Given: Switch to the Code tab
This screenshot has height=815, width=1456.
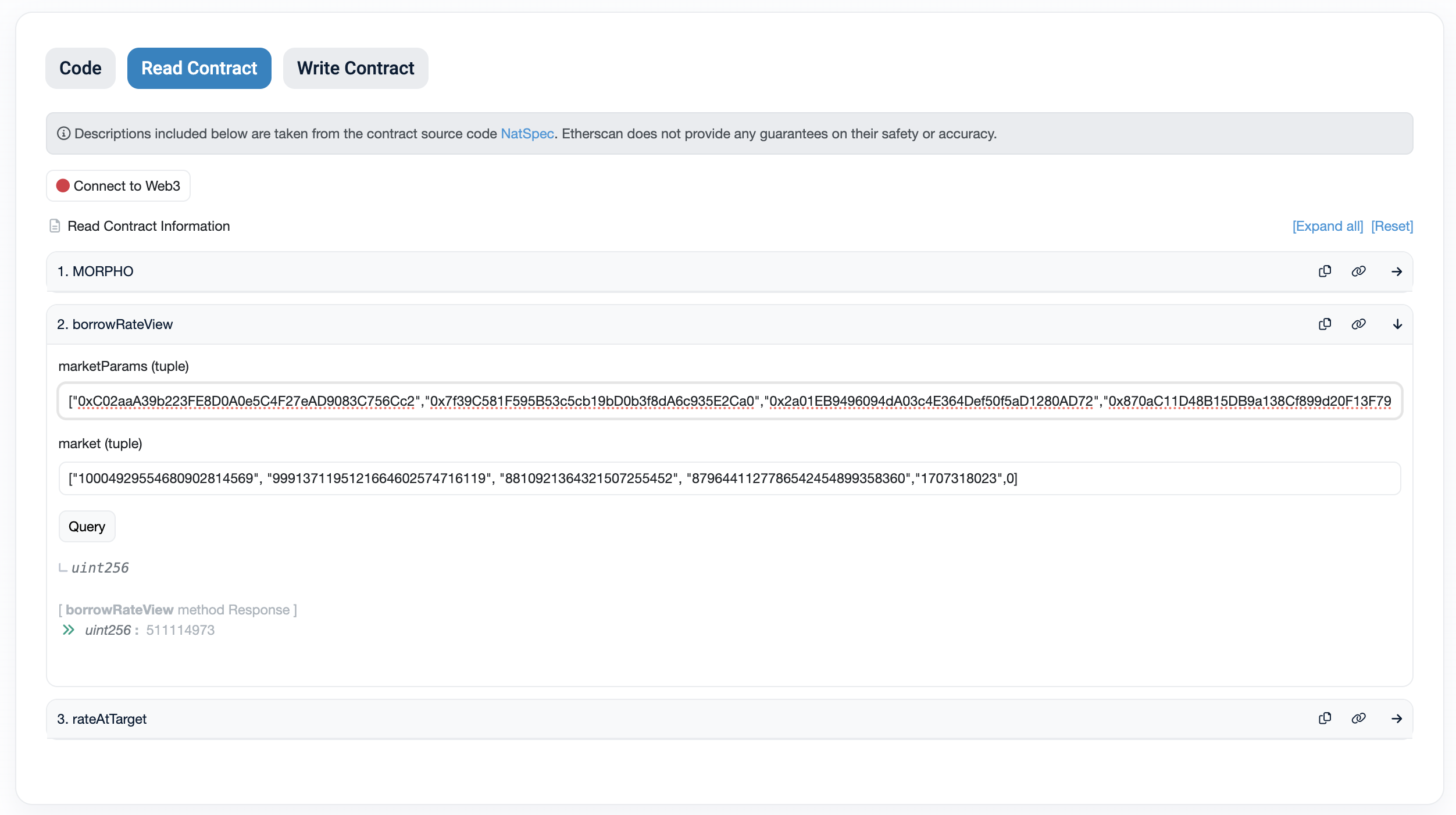Looking at the screenshot, I should click(80, 69).
